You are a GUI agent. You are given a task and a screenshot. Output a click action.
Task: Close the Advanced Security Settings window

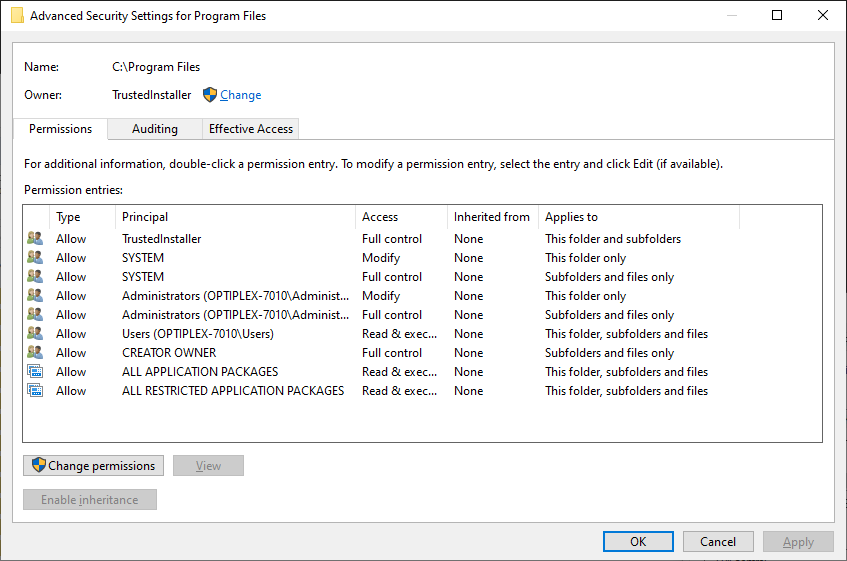point(823,15)
